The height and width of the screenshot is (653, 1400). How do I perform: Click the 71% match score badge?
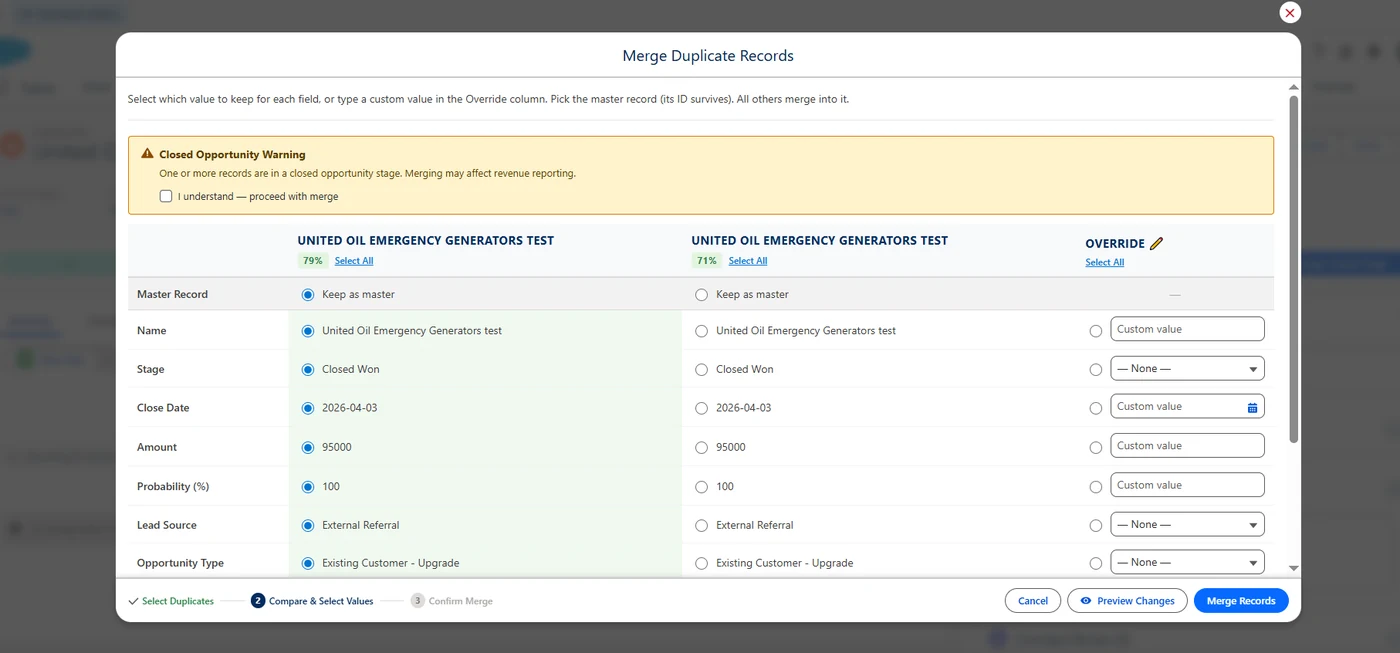(706, 261)
